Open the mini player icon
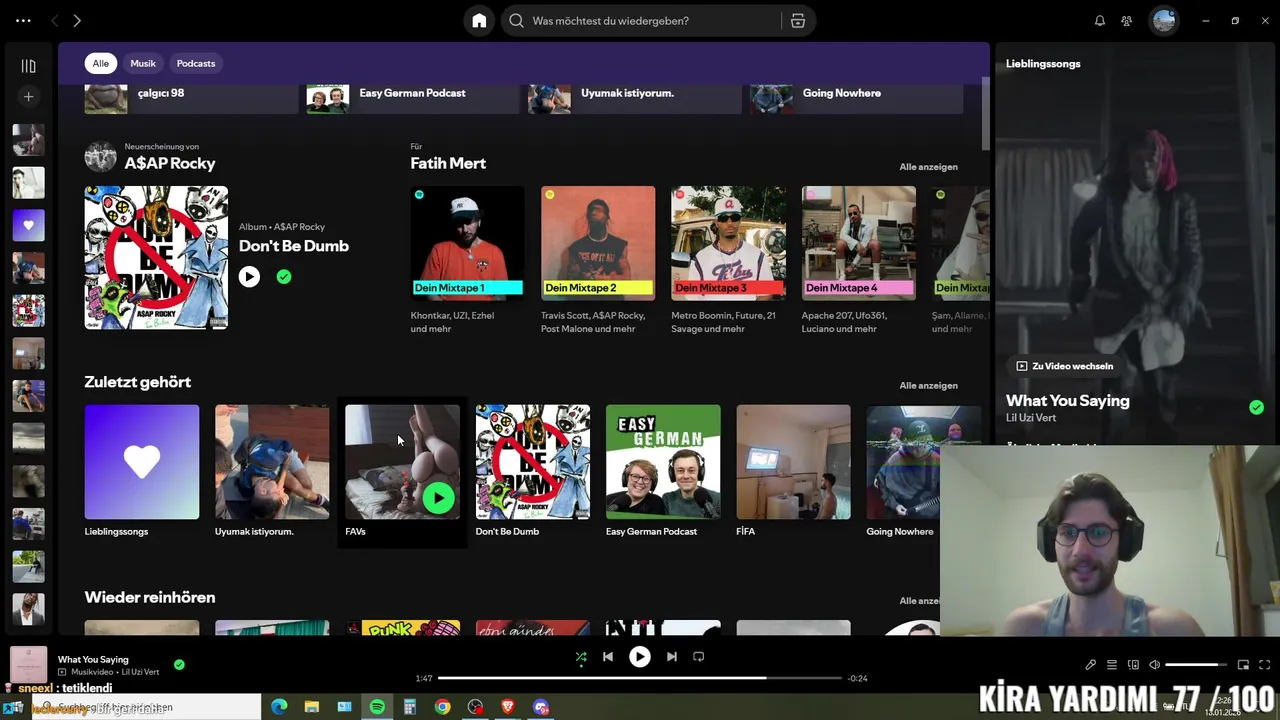 click(x=1243, y=665)
